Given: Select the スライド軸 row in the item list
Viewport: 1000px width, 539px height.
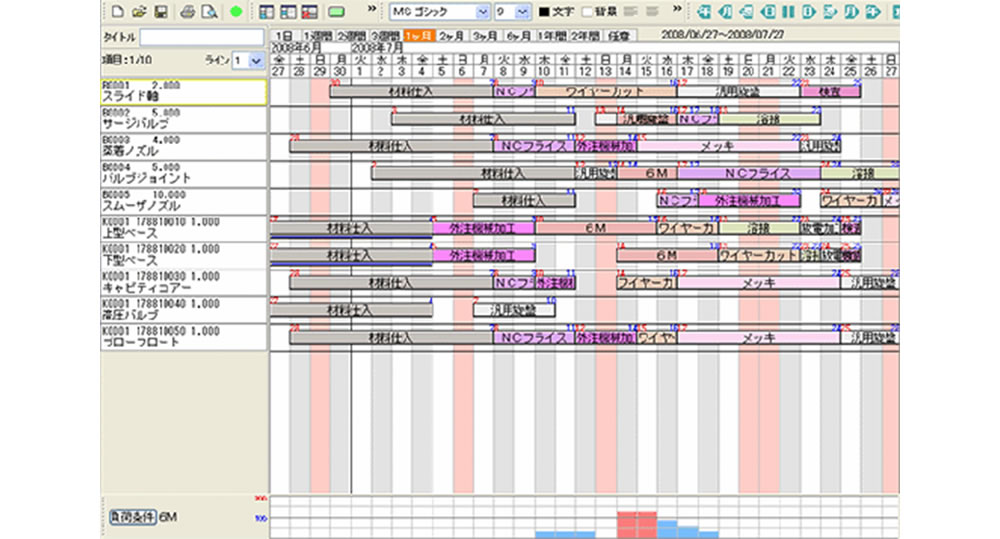Looking at the screenshot, I should pyautogui.click(x=184, y=92).
